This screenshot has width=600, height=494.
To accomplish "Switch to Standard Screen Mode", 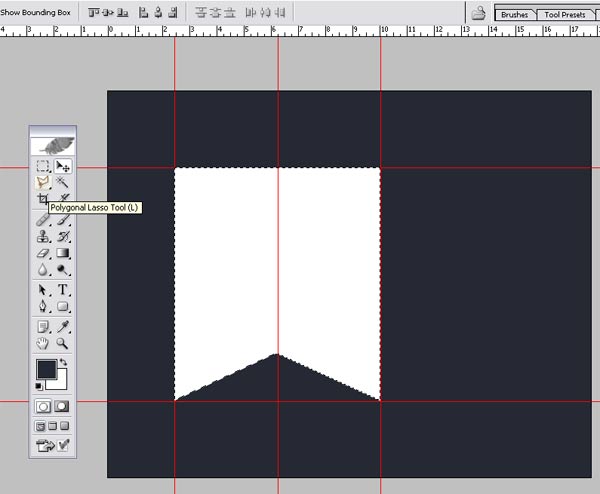I will coord(40,426).
